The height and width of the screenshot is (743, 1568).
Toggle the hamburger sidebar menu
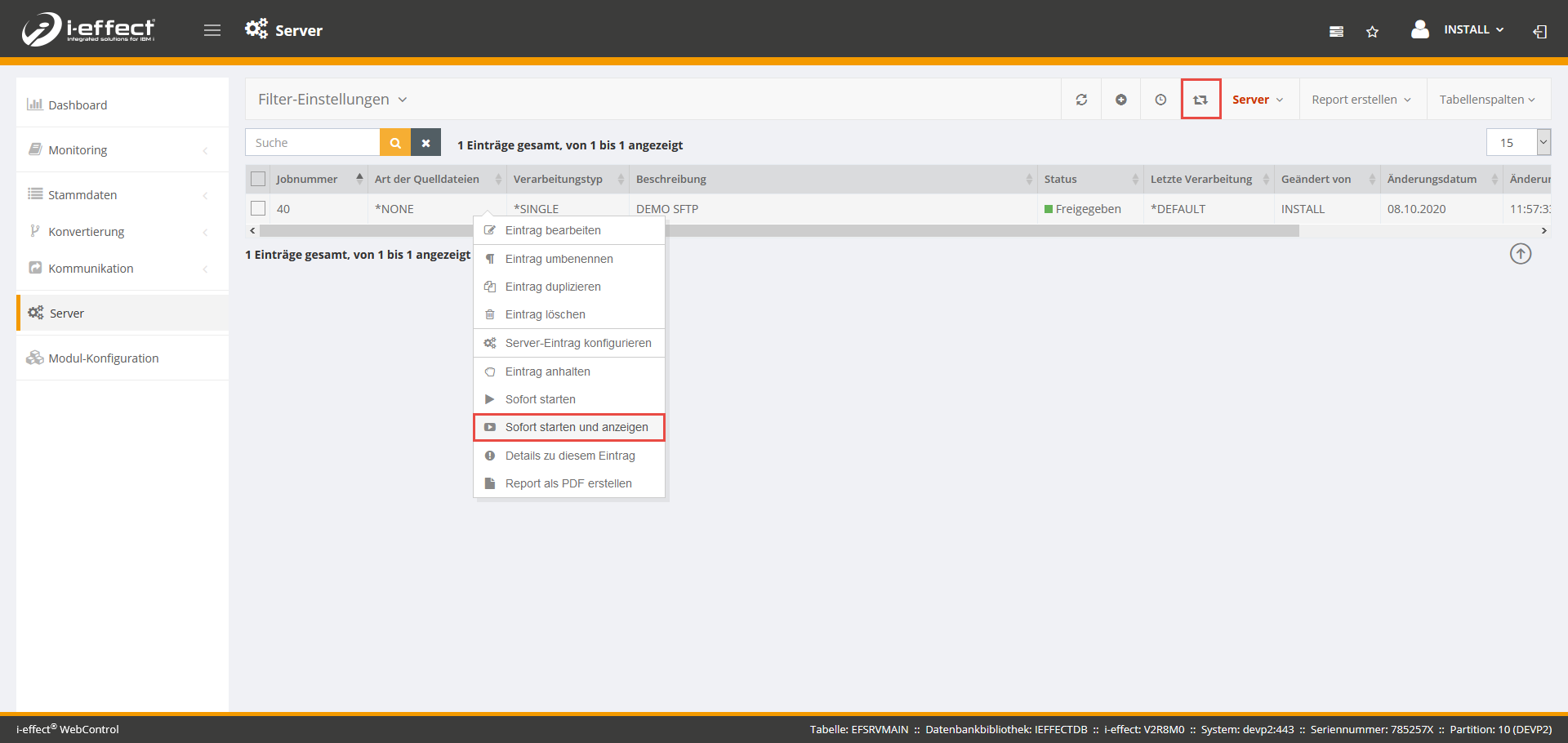pos(212,30)
